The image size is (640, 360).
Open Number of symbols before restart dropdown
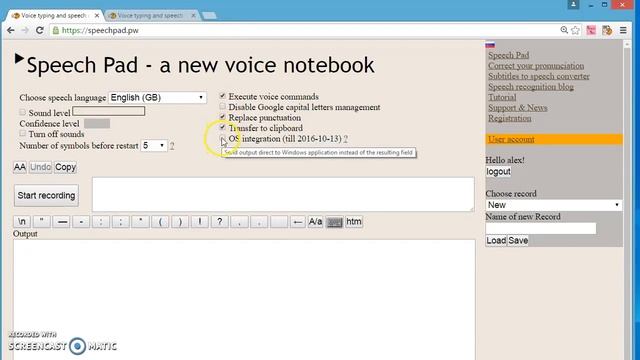pyautogui.click(x=154, y=145)
